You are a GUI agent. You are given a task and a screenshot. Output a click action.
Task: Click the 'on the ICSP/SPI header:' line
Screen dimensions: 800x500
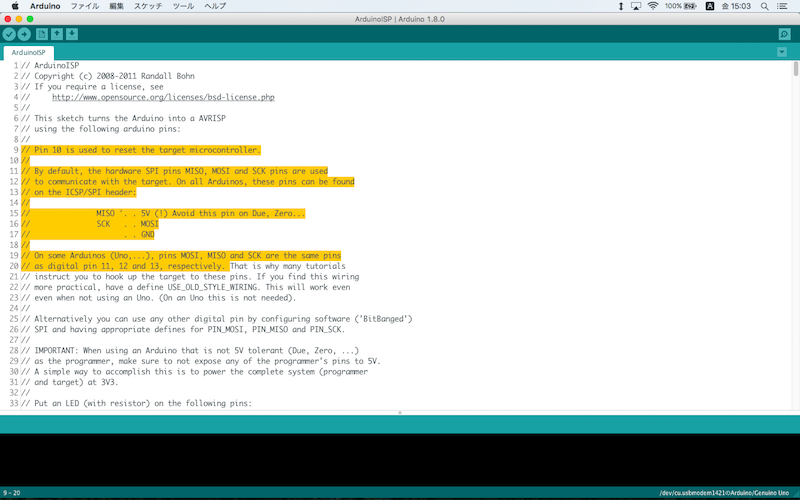(79, 192)
